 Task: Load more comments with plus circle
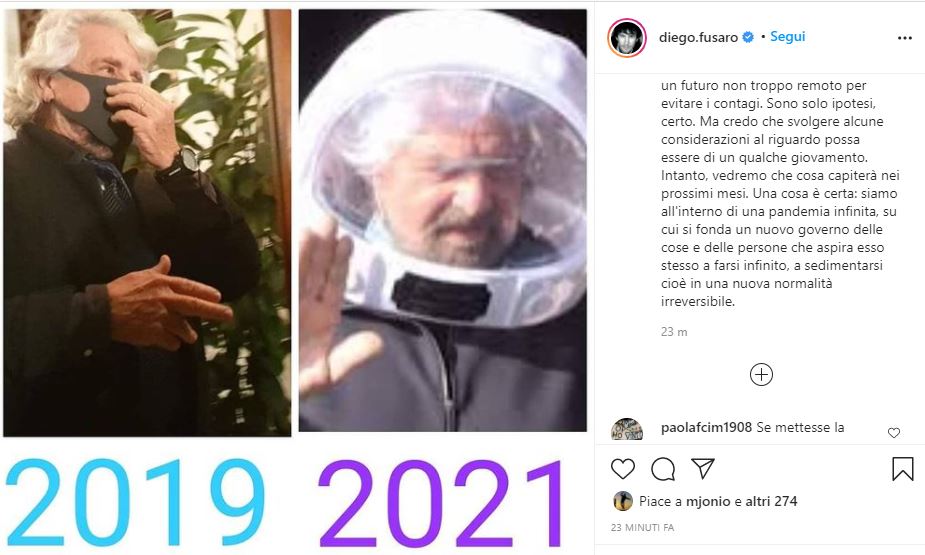tap(761, 375)
